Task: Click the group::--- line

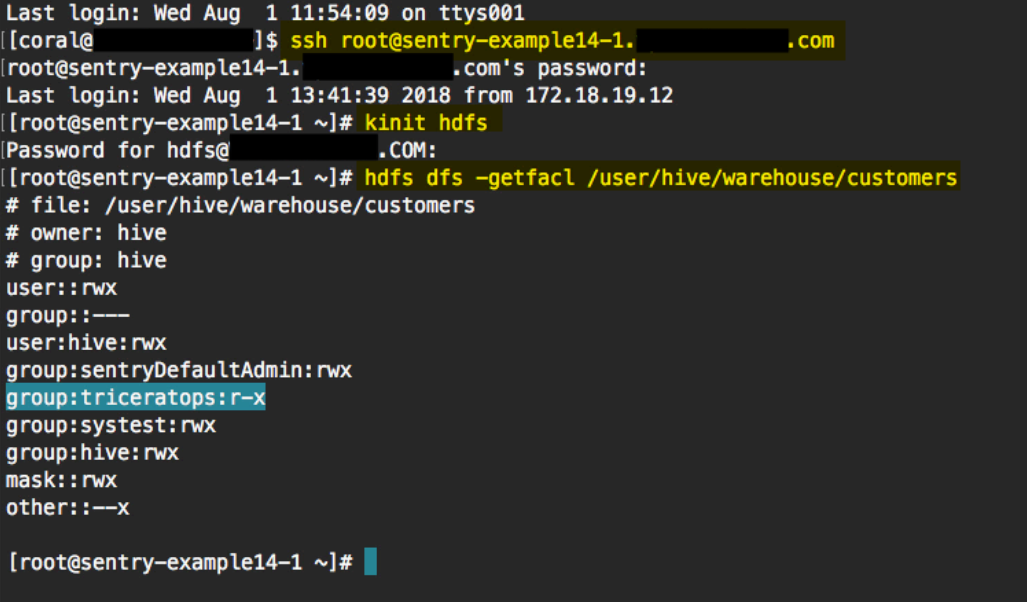Action: [x=67, y=316]
